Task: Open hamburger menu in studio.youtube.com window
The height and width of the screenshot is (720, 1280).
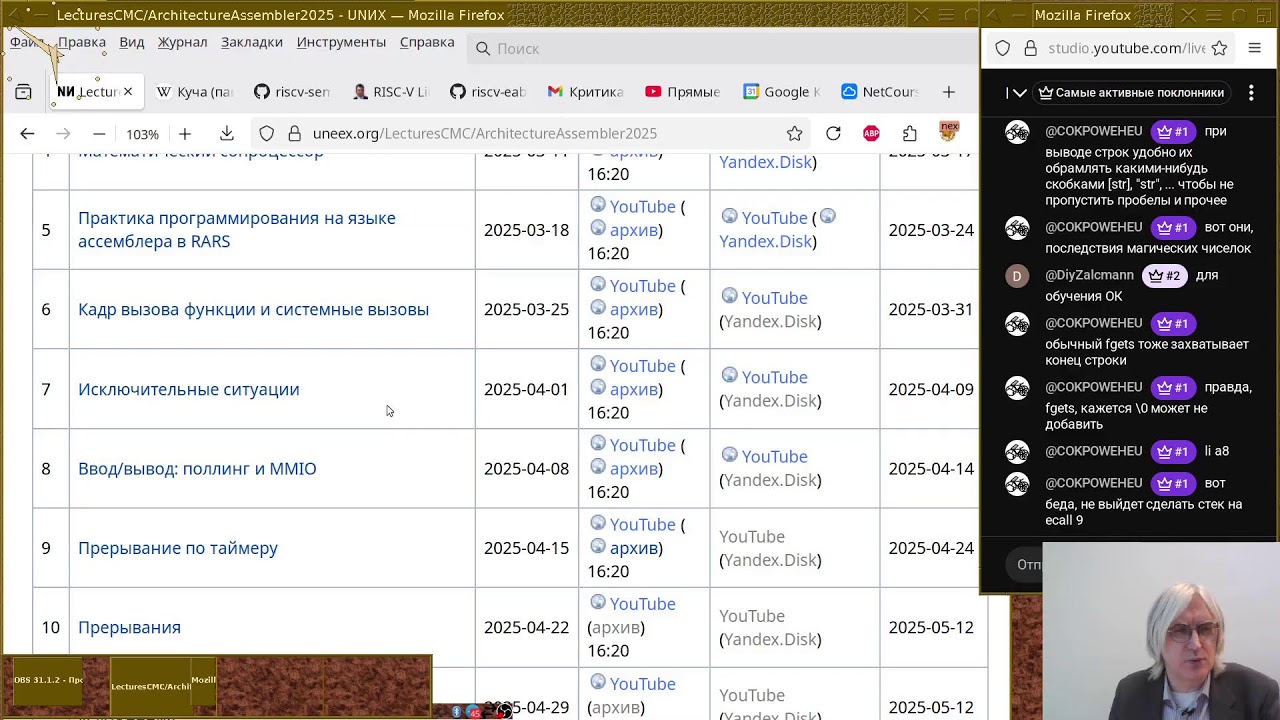Action: pyautogui.click(x=1254, y=48)
